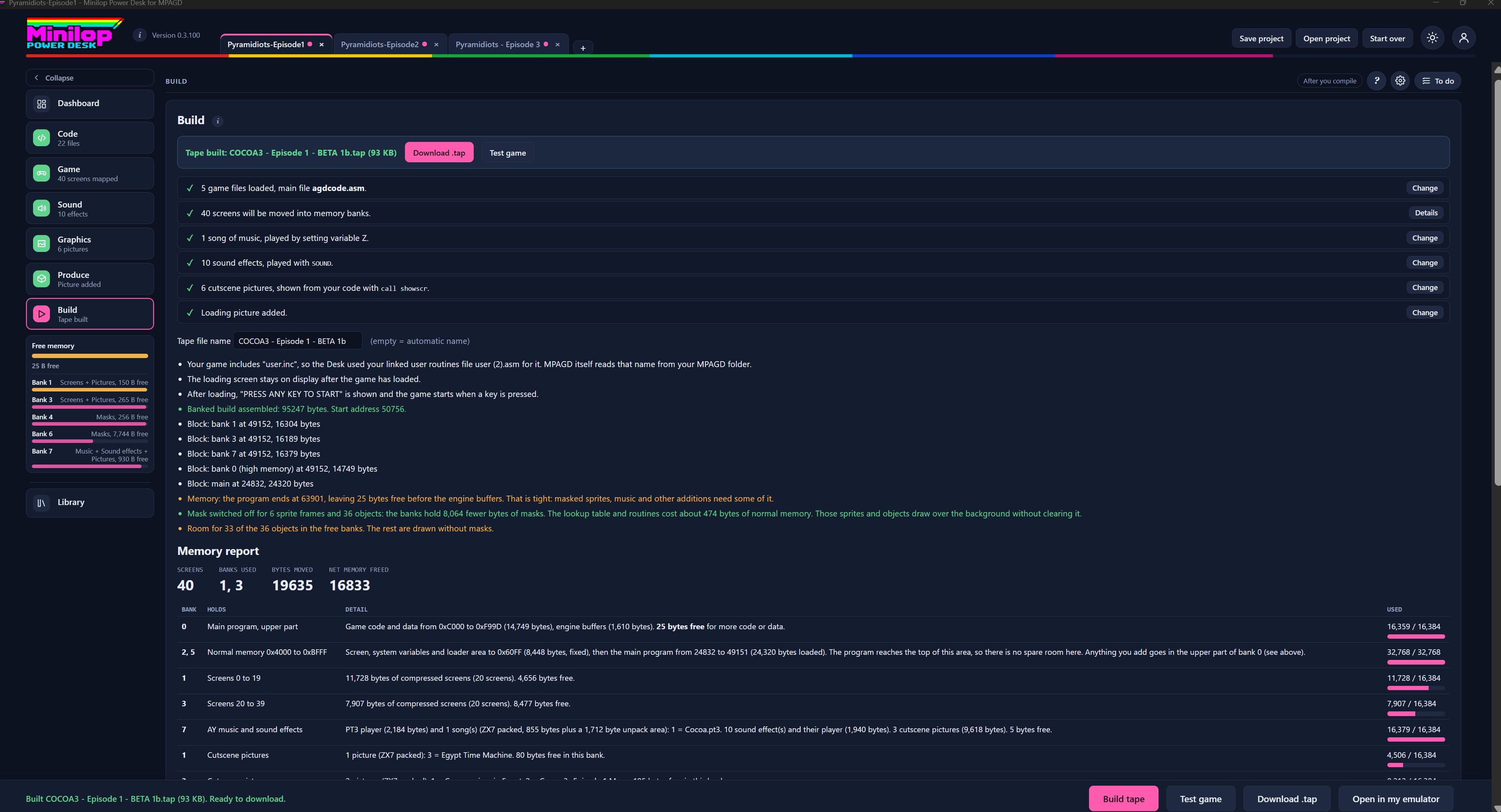Screen dimensions: 1501x812
Task: Open the Sound section speaker icon
Action: coord(42,209)
